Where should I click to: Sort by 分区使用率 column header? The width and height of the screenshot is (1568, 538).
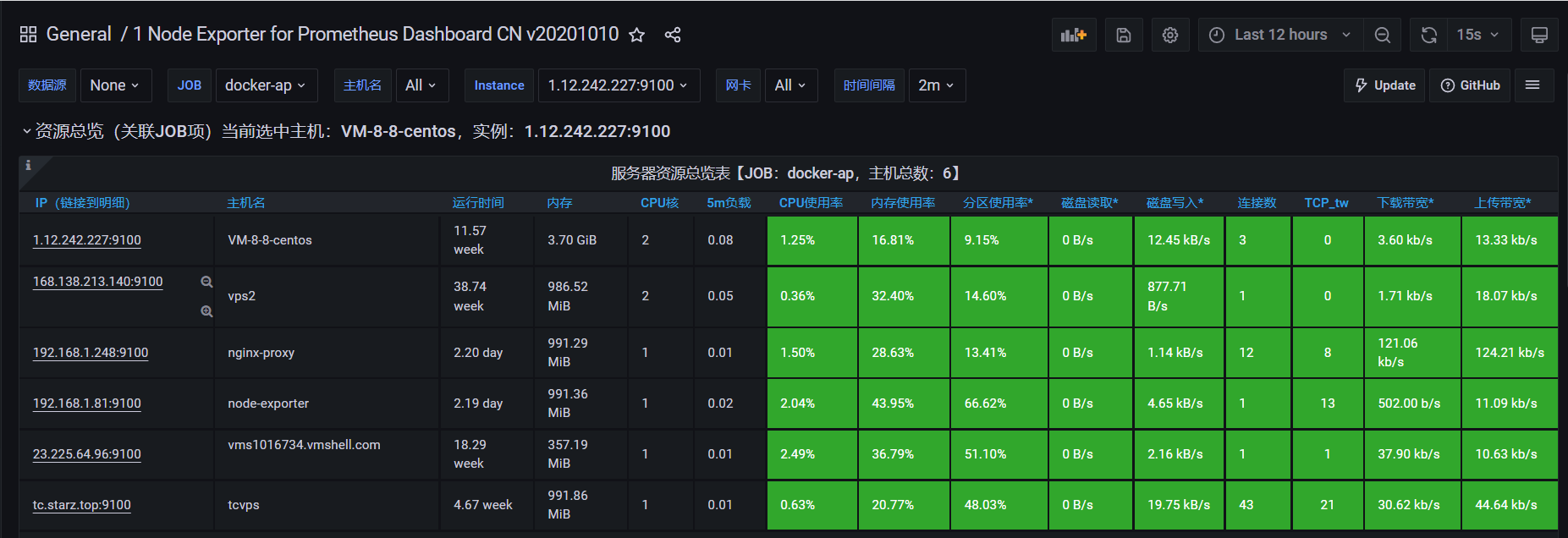coord(998,203)
